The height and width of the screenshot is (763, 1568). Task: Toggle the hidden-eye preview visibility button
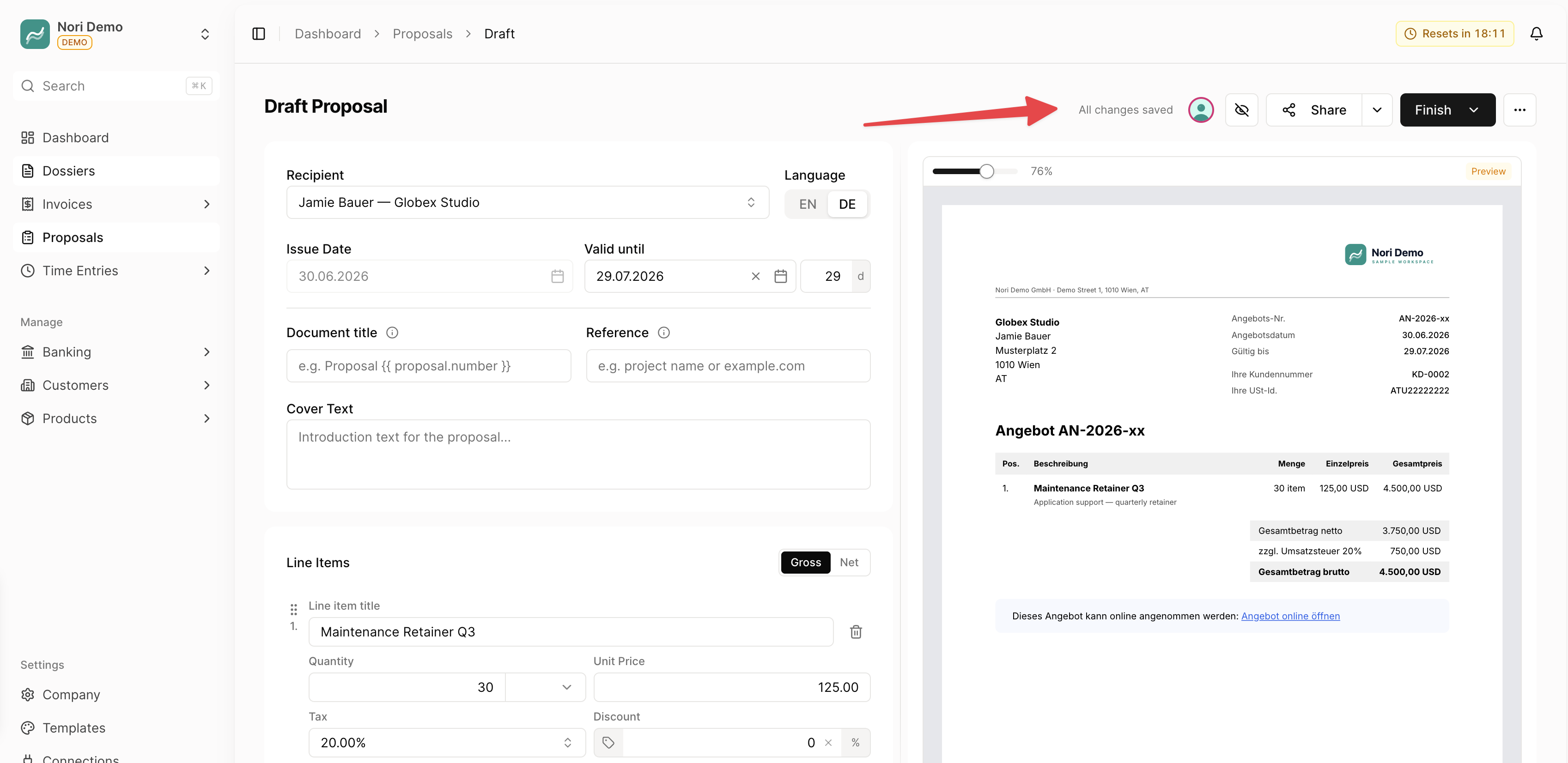pos(1242,110)
